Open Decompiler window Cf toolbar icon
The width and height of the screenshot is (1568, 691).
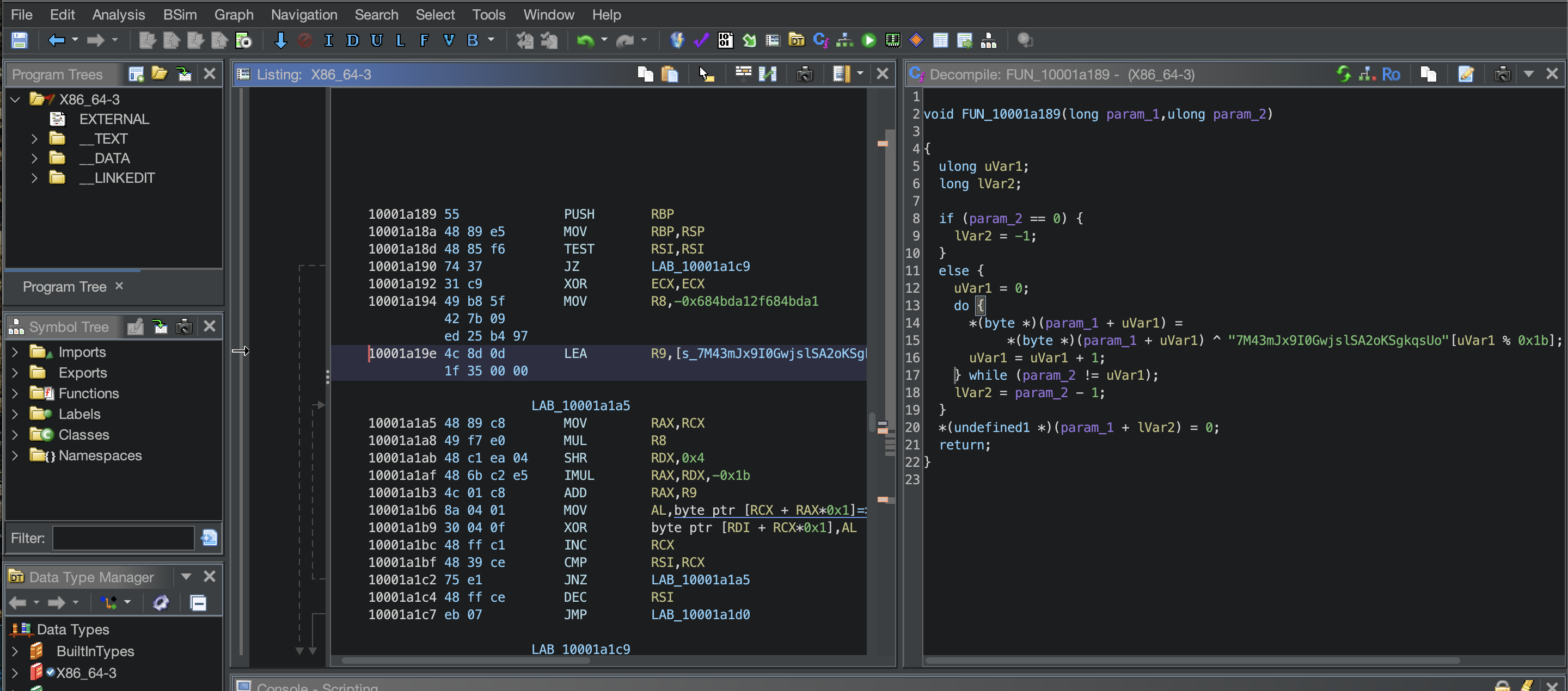pos(820,41)
